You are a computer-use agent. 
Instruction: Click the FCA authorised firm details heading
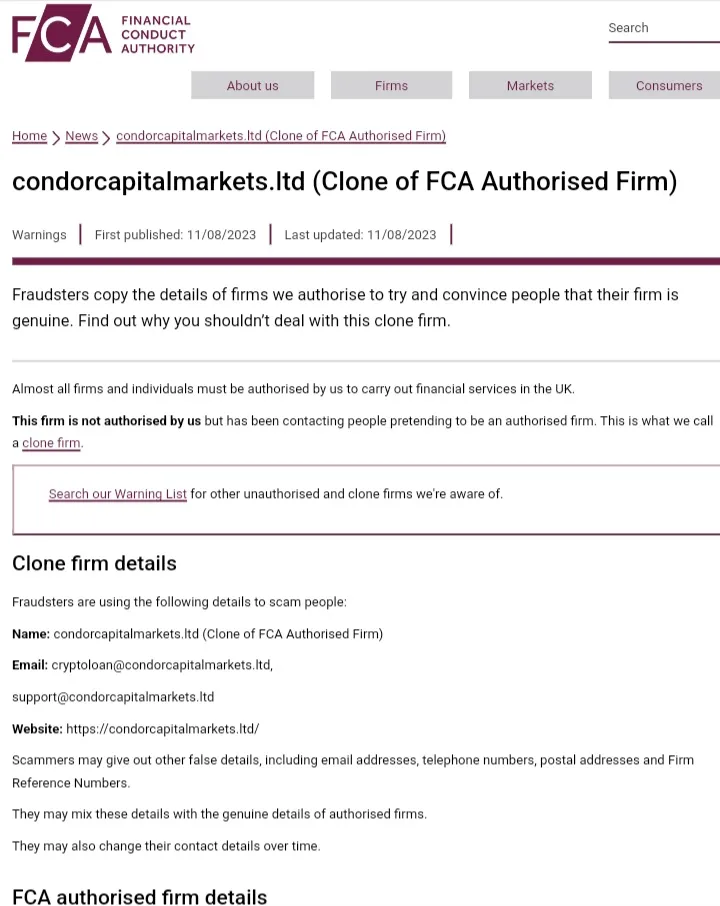[139, 896]
